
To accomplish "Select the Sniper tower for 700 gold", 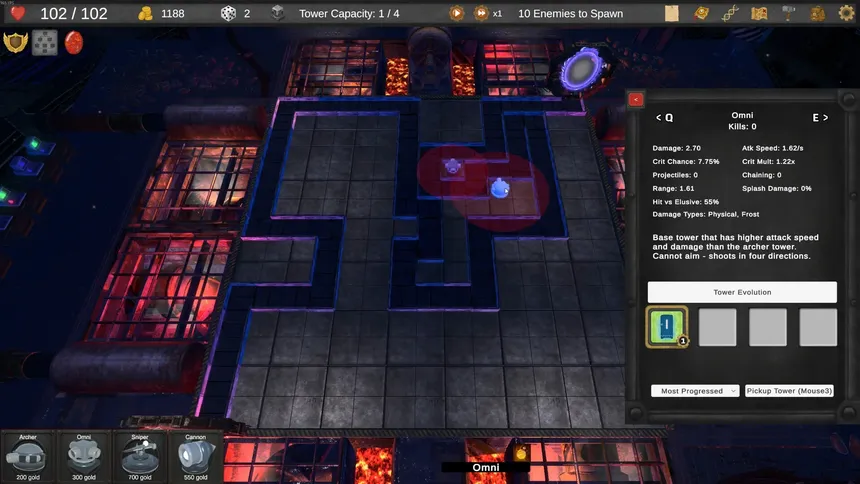I will click(140, 457).
